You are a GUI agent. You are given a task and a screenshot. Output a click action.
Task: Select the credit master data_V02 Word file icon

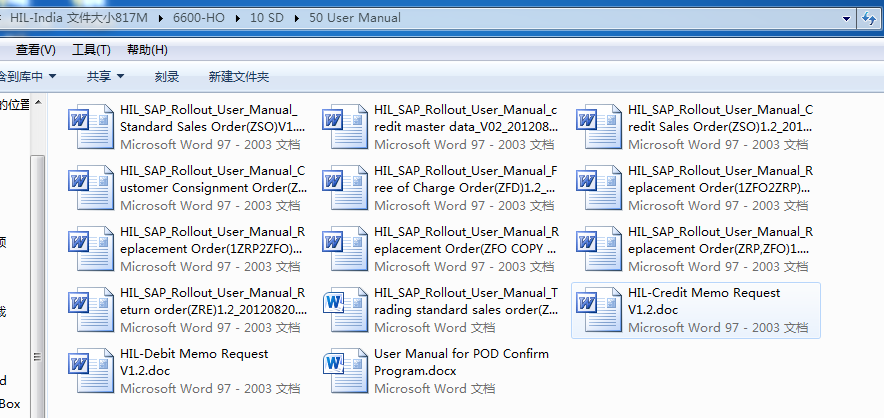pos(345,126)
